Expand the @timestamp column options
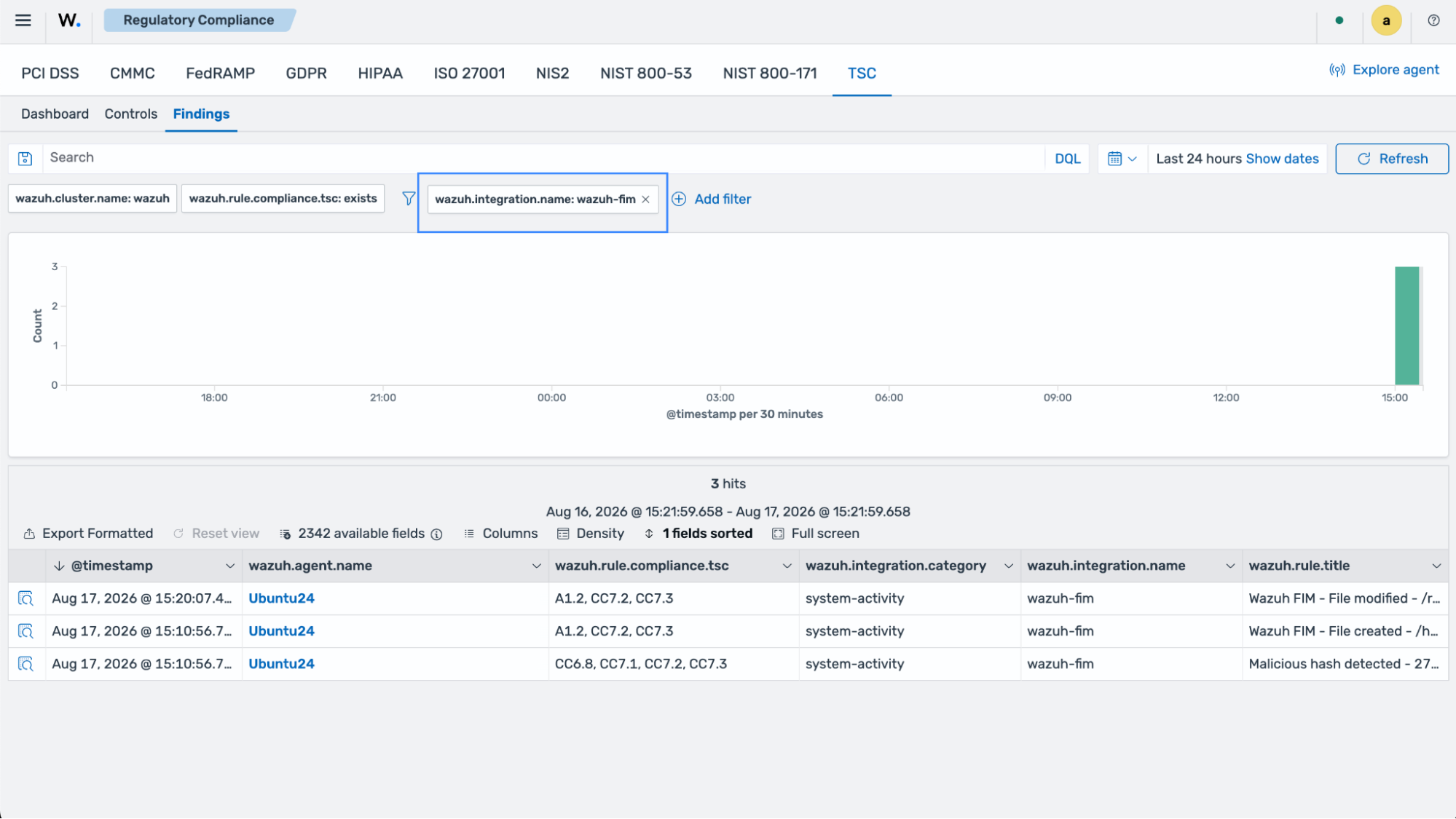 (230, 566)
